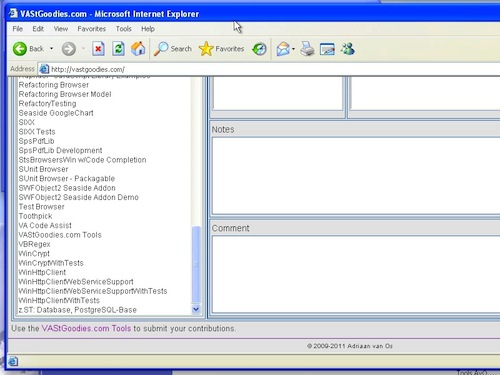Click the page icon in address bar
This screenshot has width=500, height=375.
(44, 69)
